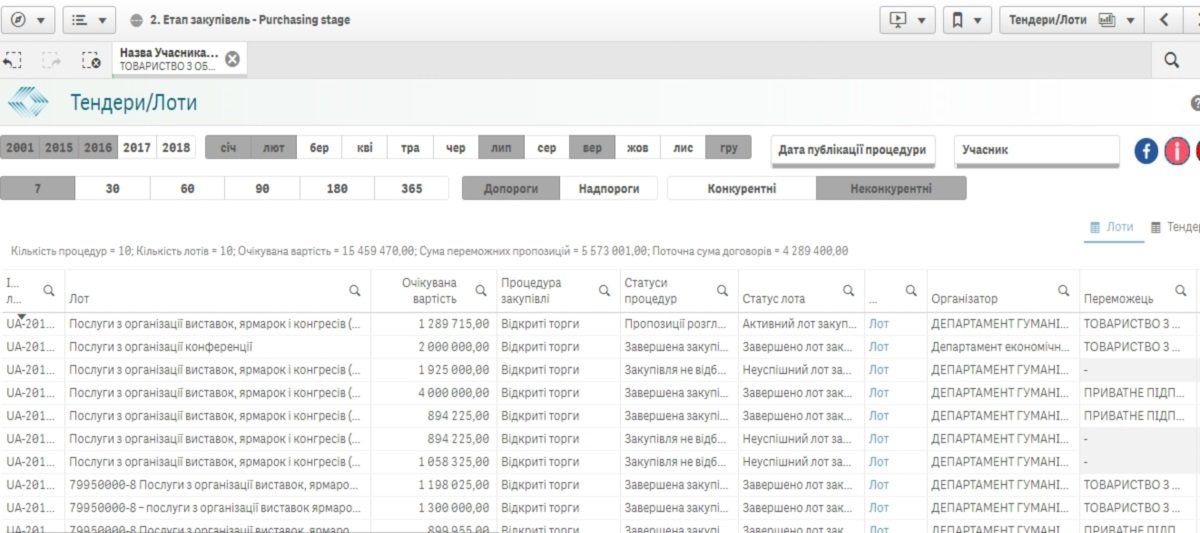
Task: Go to the previous sheet arrow
Action: (1163, 20)
